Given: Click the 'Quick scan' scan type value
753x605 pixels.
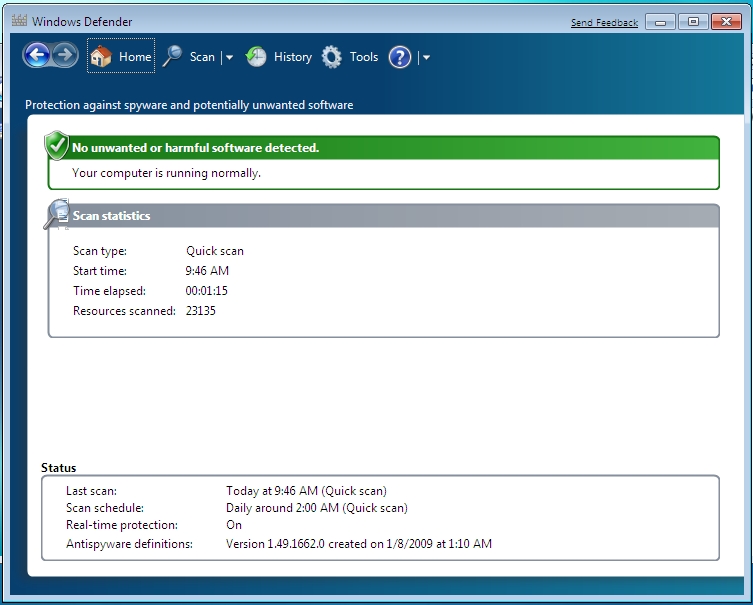Looking at the screenshot, I should [215, 251].
